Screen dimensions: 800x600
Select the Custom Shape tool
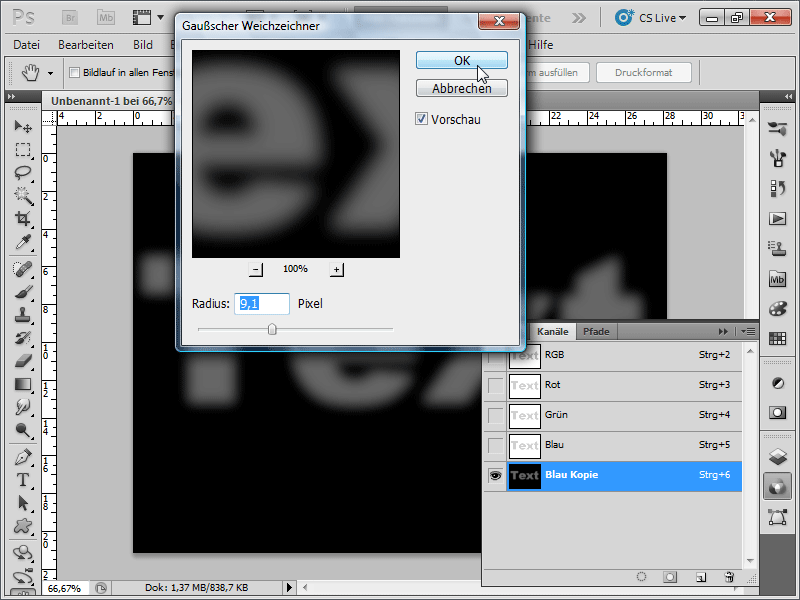(x=23, y=526)
